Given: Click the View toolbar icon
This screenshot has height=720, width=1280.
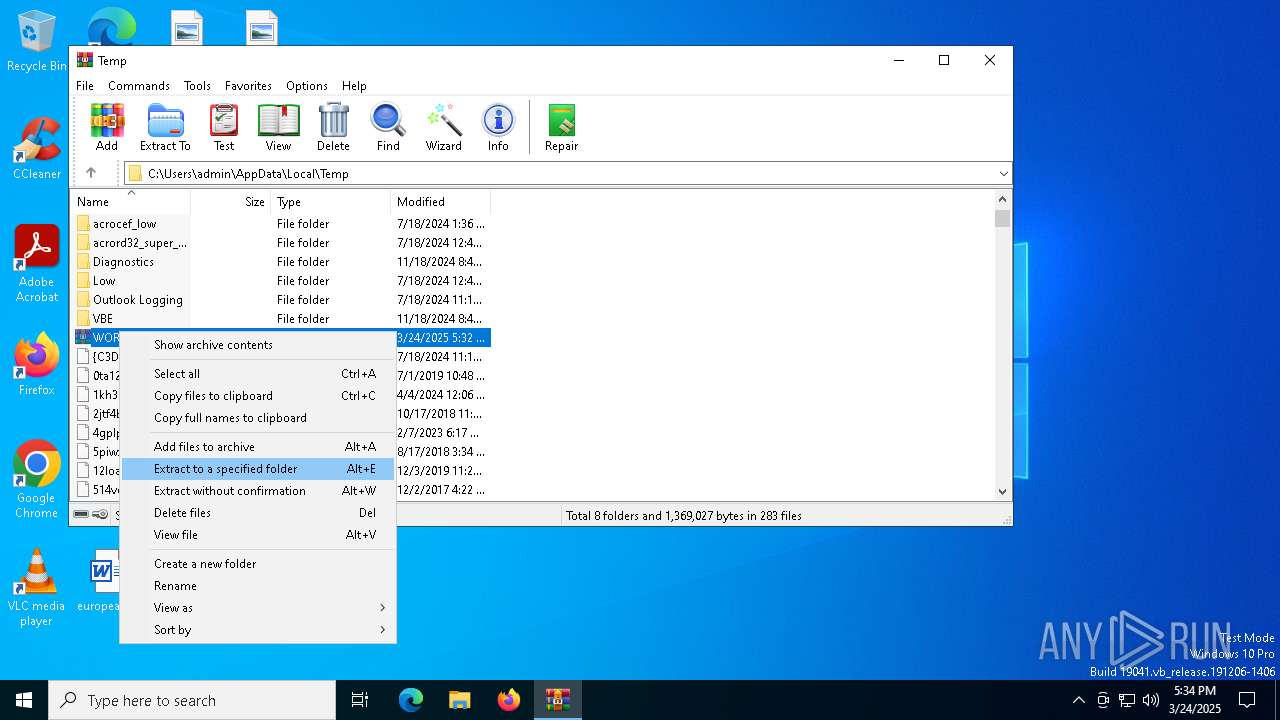Looking at the screenshot, I should coord(278,127).
